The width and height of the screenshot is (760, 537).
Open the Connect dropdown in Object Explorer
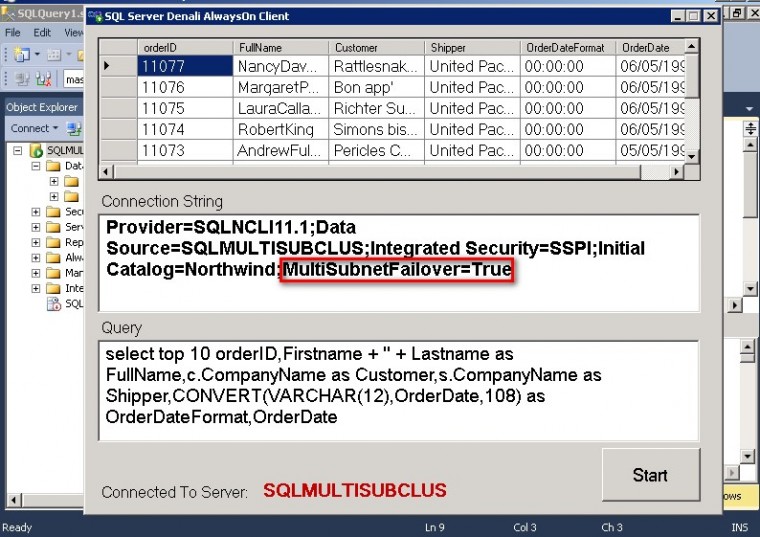[x=34, y=128]
